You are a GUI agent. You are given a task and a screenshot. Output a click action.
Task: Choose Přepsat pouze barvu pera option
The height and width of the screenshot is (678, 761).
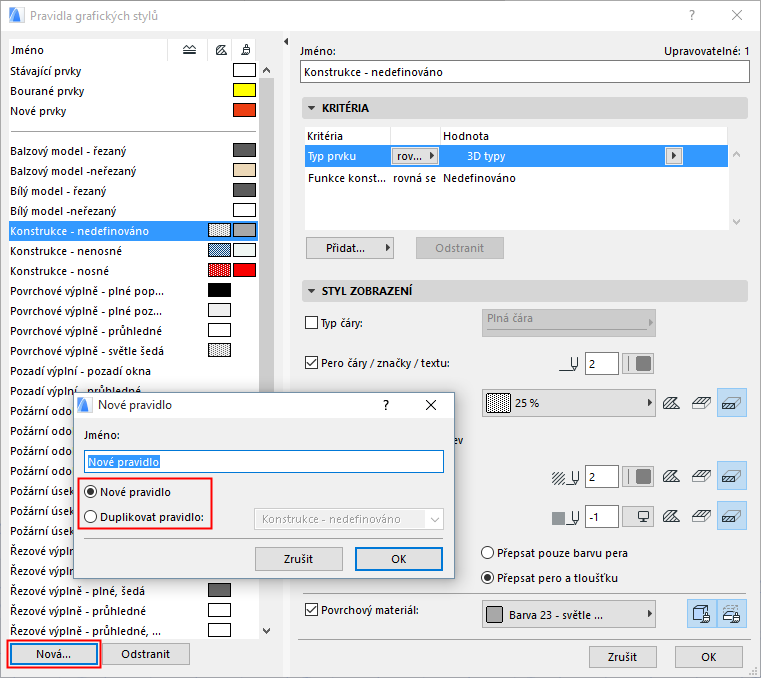[487, 553]
